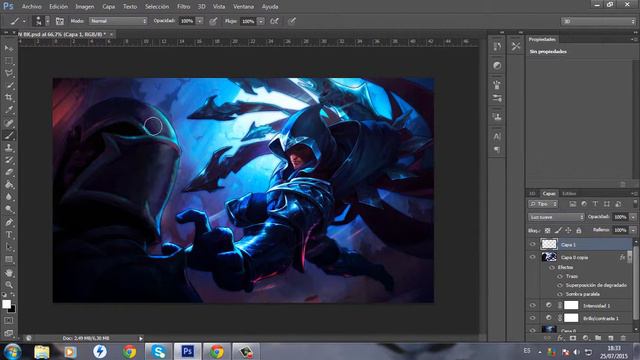Toggle Trazo effect visibility
The image size is (640, 360).
[x=560, y=276]
